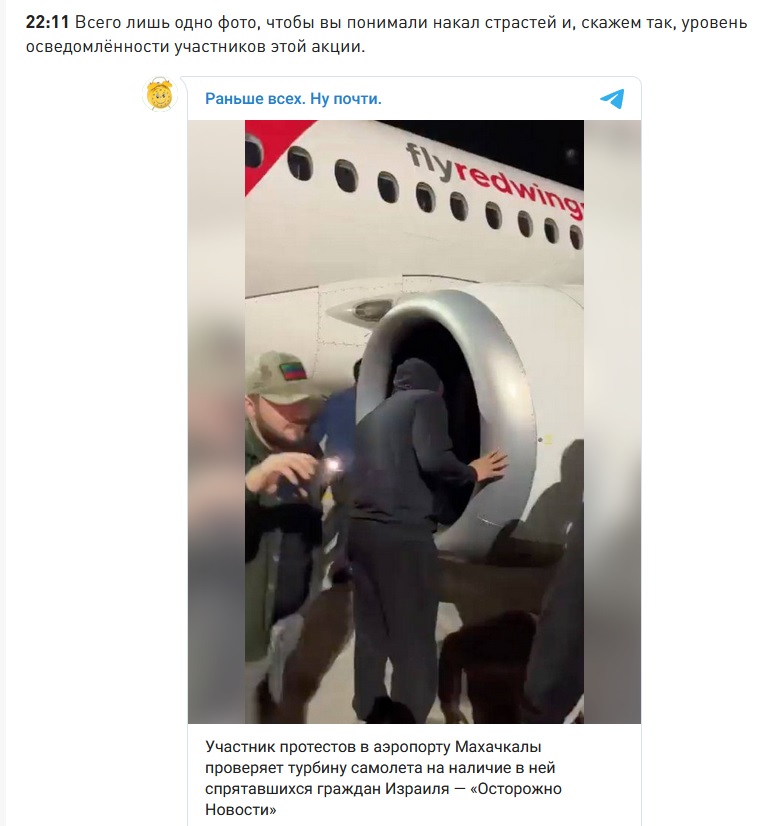
Task: Open channel link "Раньше всех. Ну почти."
Action: click(293, 99)
